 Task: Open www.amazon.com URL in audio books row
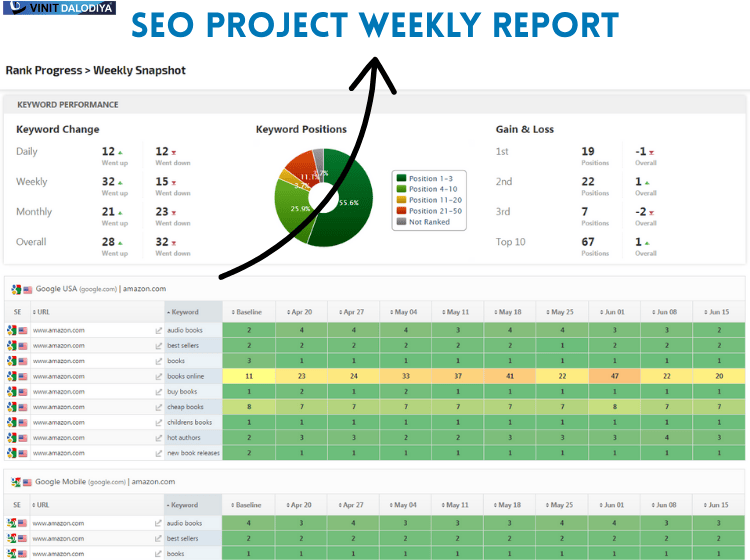click(x=59, y=330)
